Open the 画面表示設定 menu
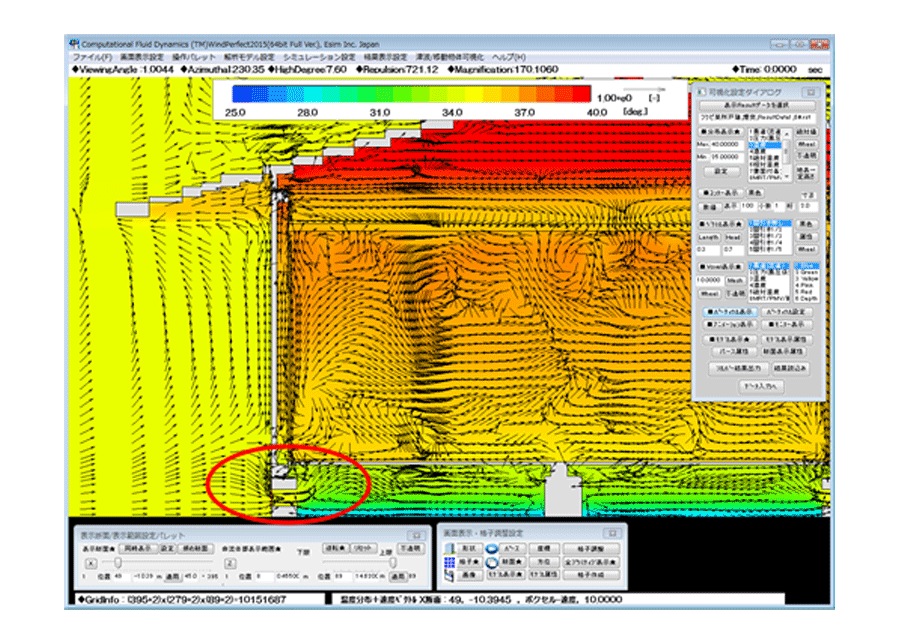The height and width of the screenshot is (641, 900). pyautogui.click(x=142, y=57)
